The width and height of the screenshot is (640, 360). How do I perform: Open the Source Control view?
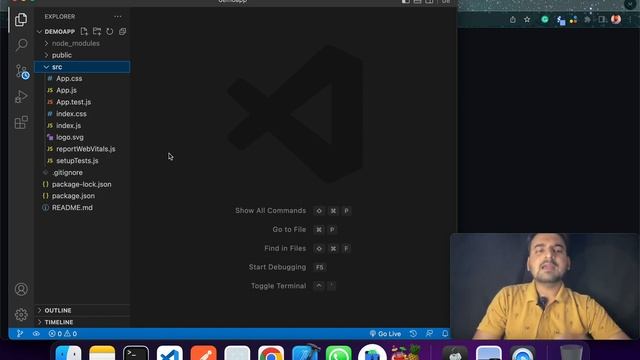[22, 71]
